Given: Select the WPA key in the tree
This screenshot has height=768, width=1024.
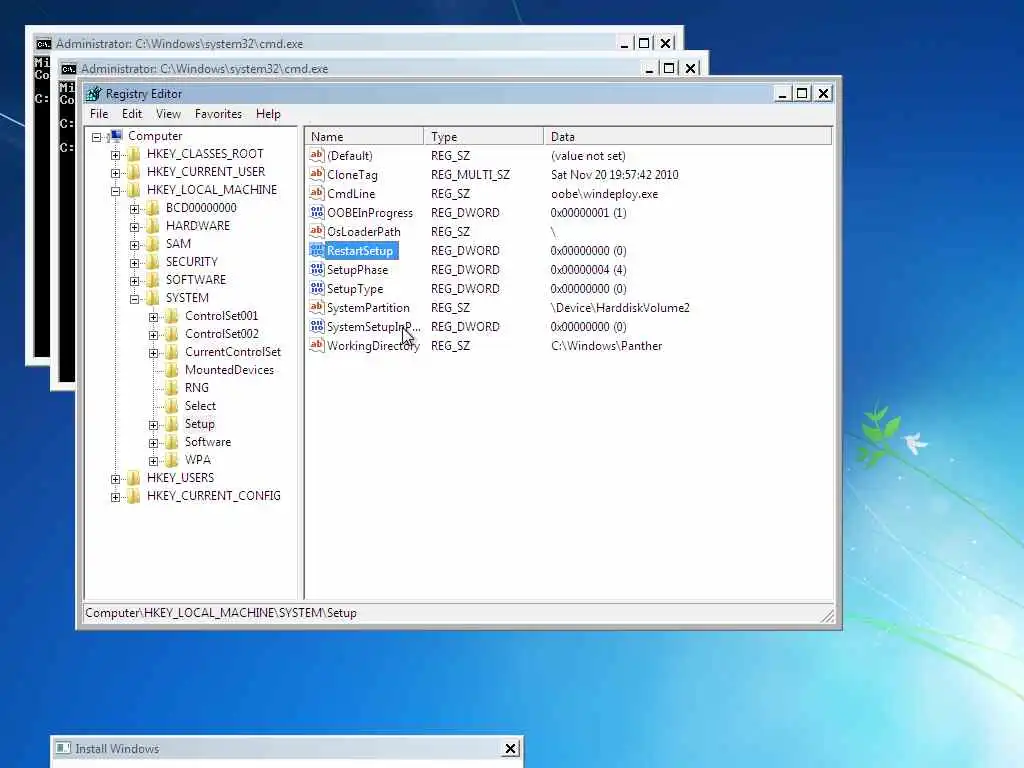Looking at the screenshot, I should click(x=198, y=460).
